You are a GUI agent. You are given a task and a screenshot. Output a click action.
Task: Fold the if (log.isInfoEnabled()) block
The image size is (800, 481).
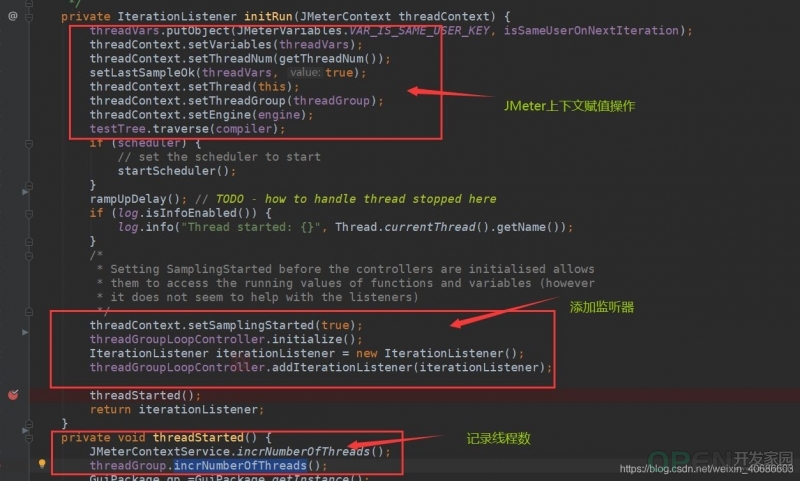pyautogui.click(x=29, y=214)
